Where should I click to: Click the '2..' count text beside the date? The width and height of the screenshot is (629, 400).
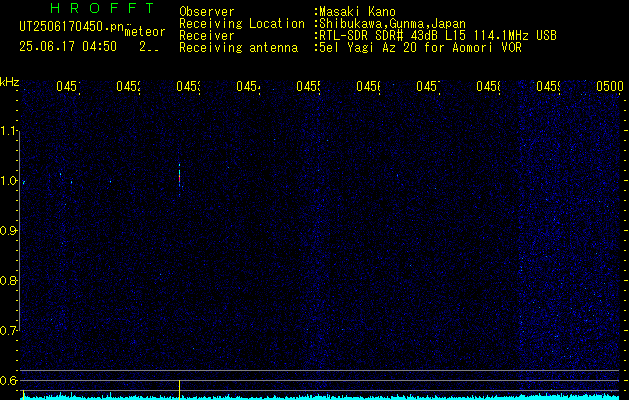149,47
